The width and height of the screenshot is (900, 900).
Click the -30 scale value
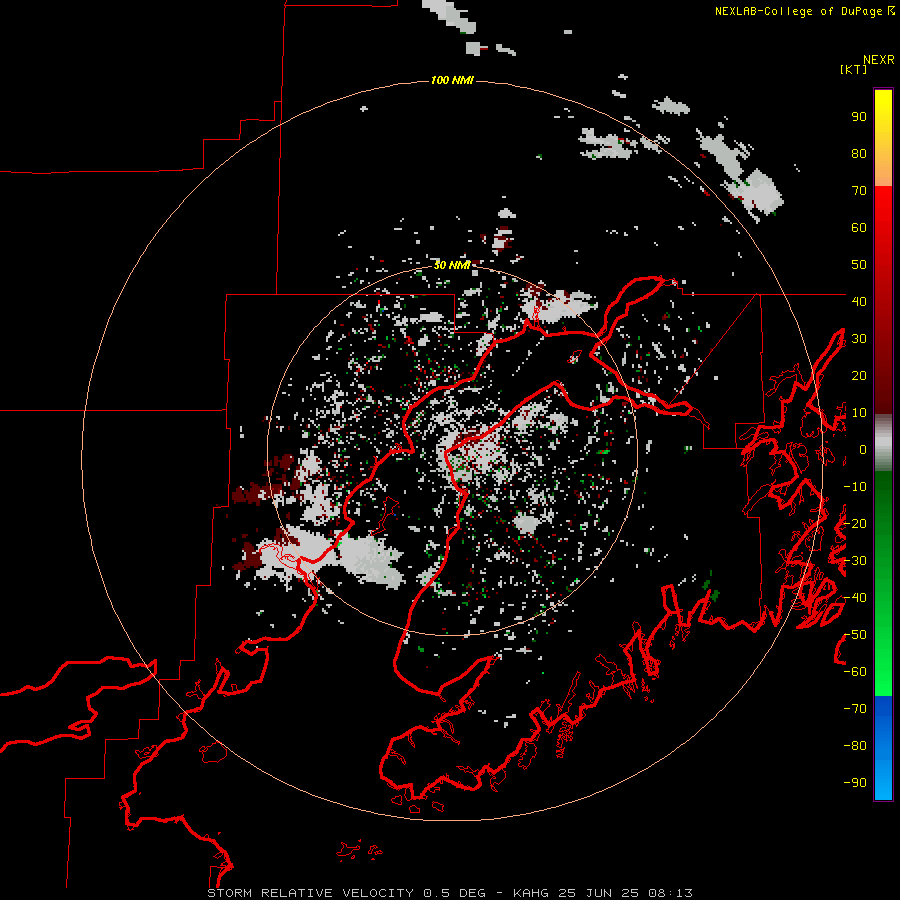pos(855,561)
